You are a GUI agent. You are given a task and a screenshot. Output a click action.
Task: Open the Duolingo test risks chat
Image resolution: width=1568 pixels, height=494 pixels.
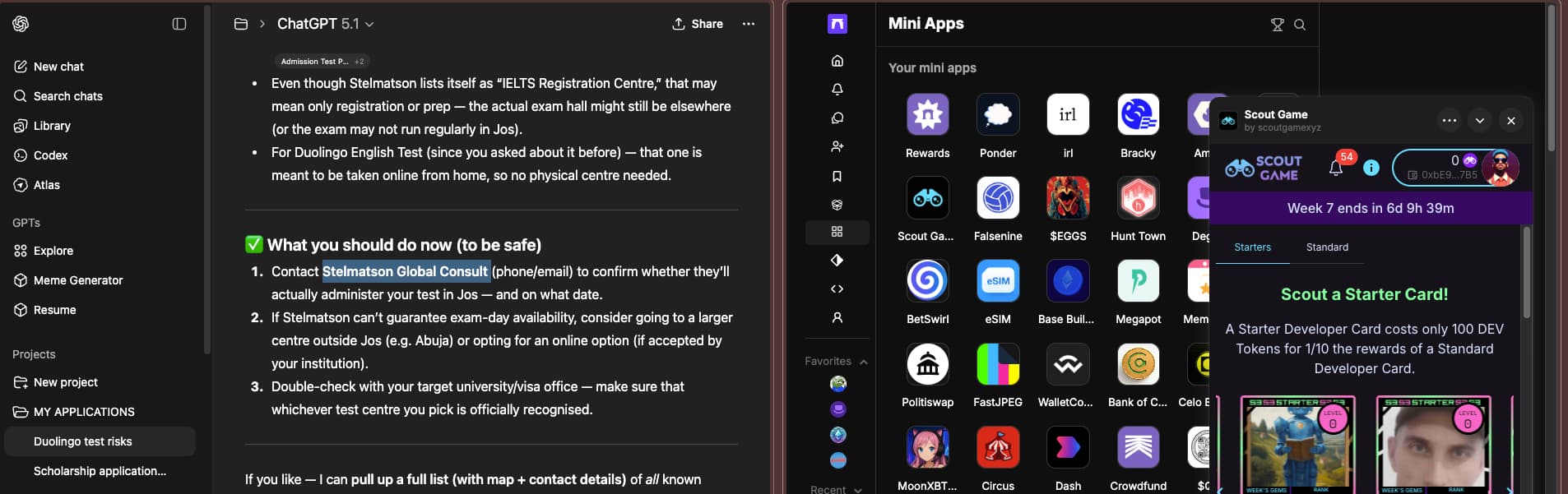pyautogui.click(x=82, y=441)
